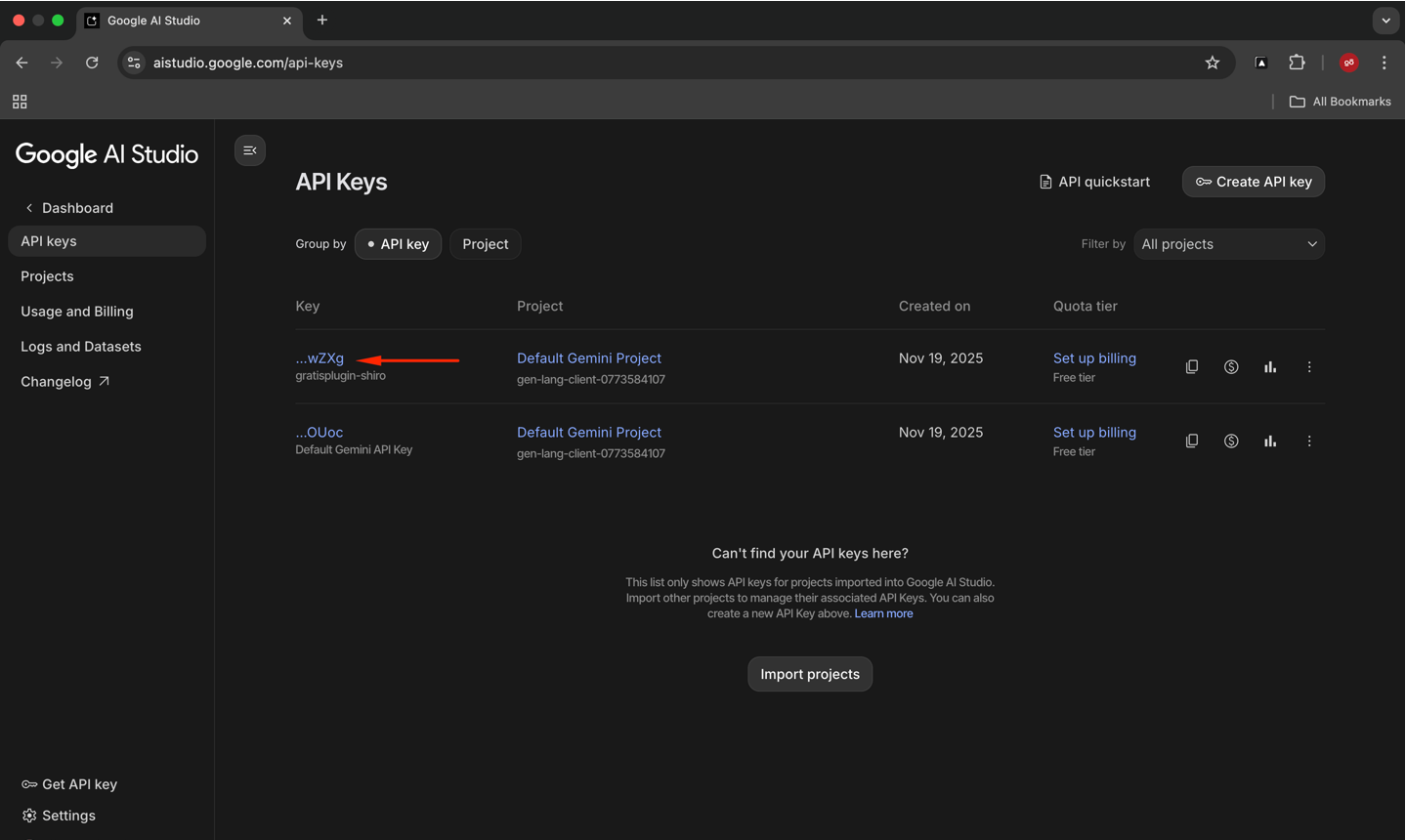Go to Usage and Billing
Viewport: 1406px width, 840px height.
click(x=77, y=312)
